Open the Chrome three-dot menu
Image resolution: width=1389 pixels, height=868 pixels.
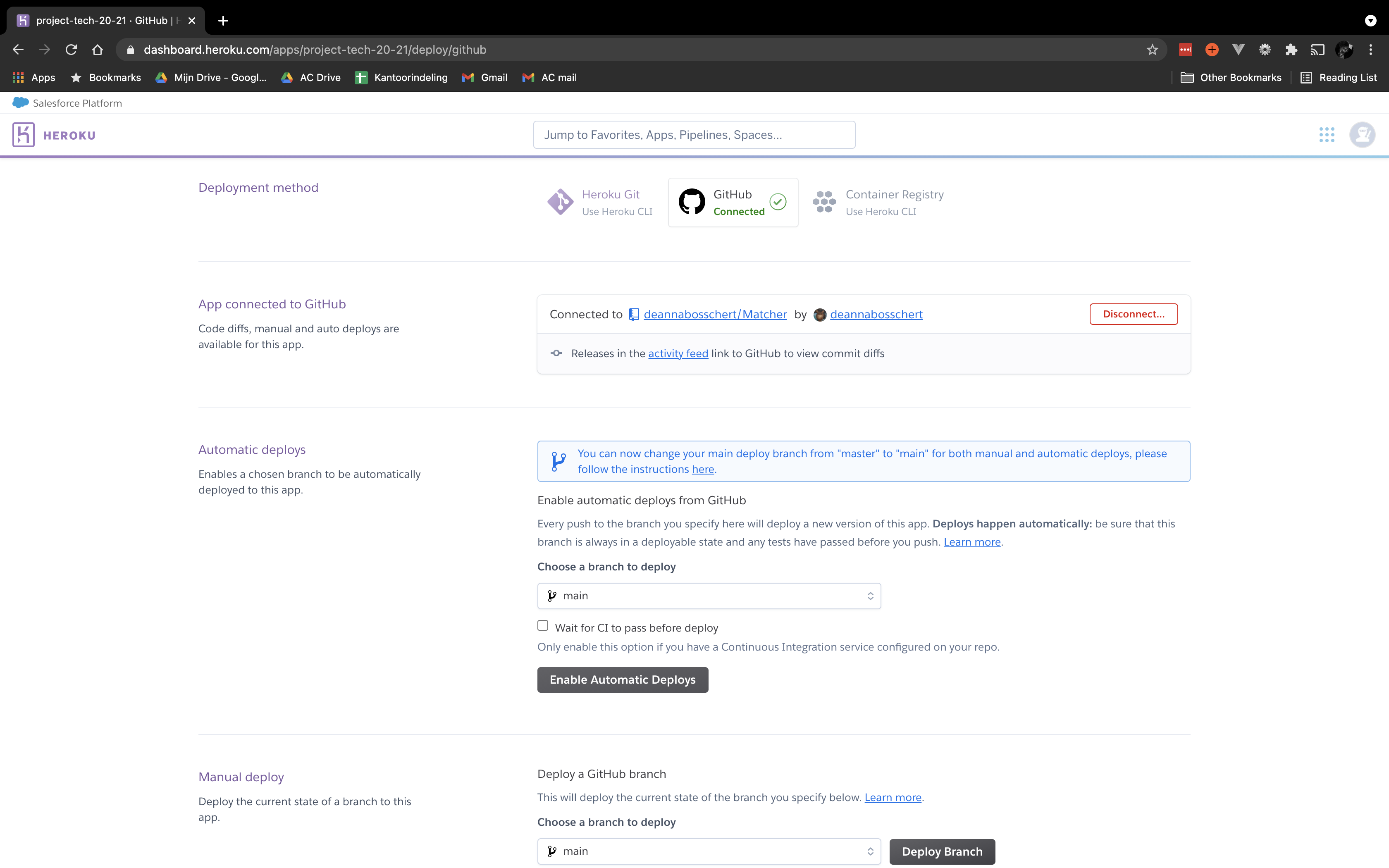click(x=1371, y=49)
